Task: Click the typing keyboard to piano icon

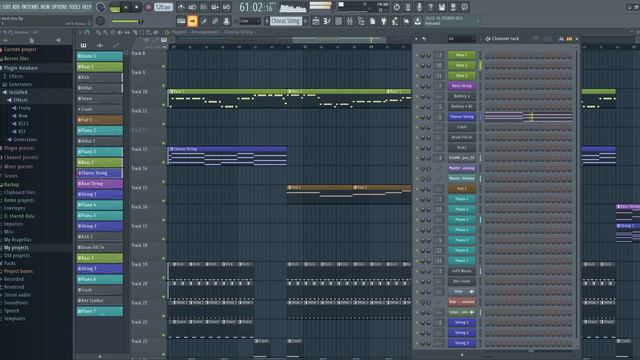Action: pos(181,21)
